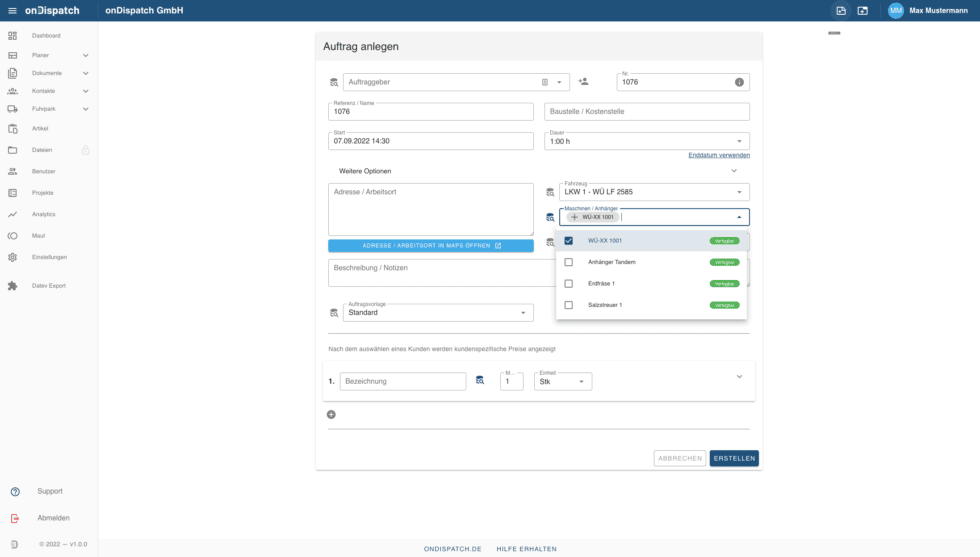This screenshot has width=980, height=557.
Task: Open Datev Export in the sidebar
Action: click(48, 286)
